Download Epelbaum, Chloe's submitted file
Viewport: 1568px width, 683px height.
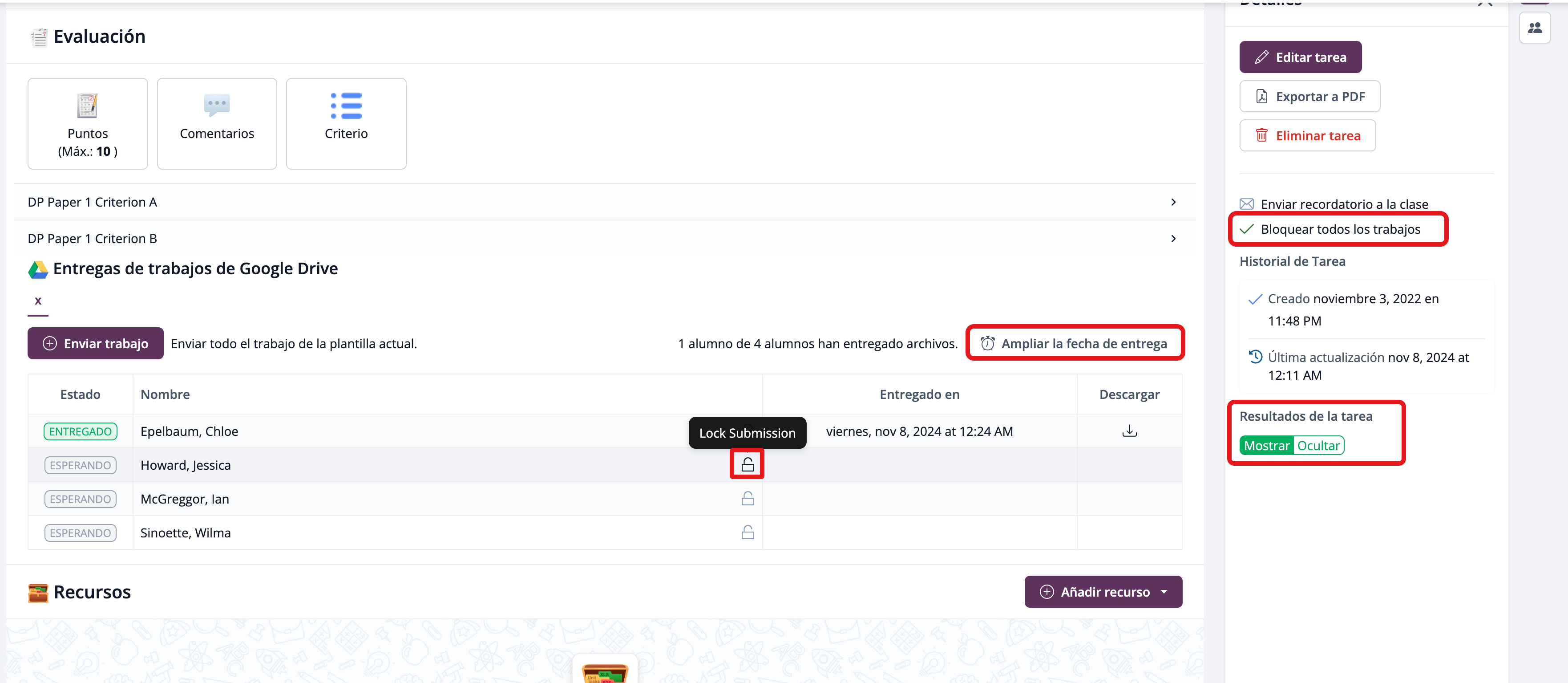1129,431
